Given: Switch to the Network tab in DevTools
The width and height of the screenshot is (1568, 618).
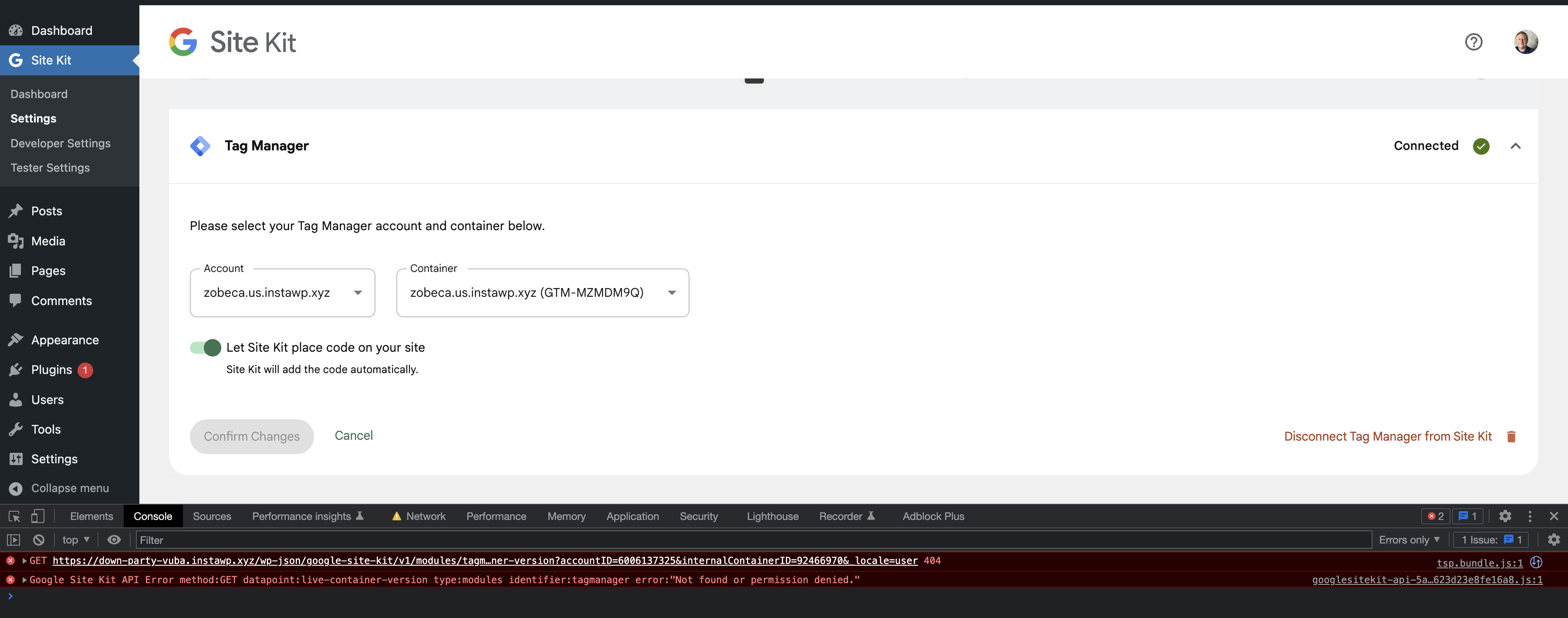Looking at the screenshot, I should tap(426, 516).
